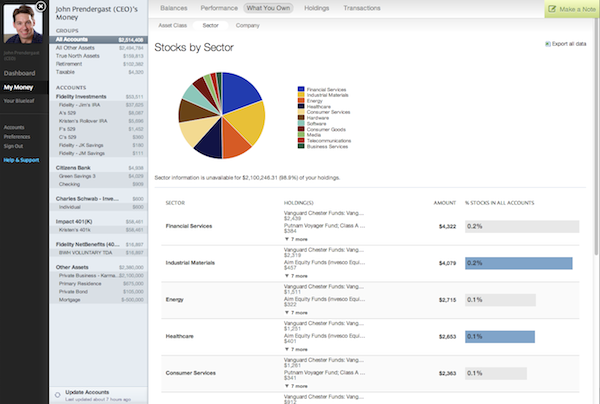The width and height of the screenshot is (600, 404).
Task: Go to Dashboard in the sidebar
Action: [19, 74]
